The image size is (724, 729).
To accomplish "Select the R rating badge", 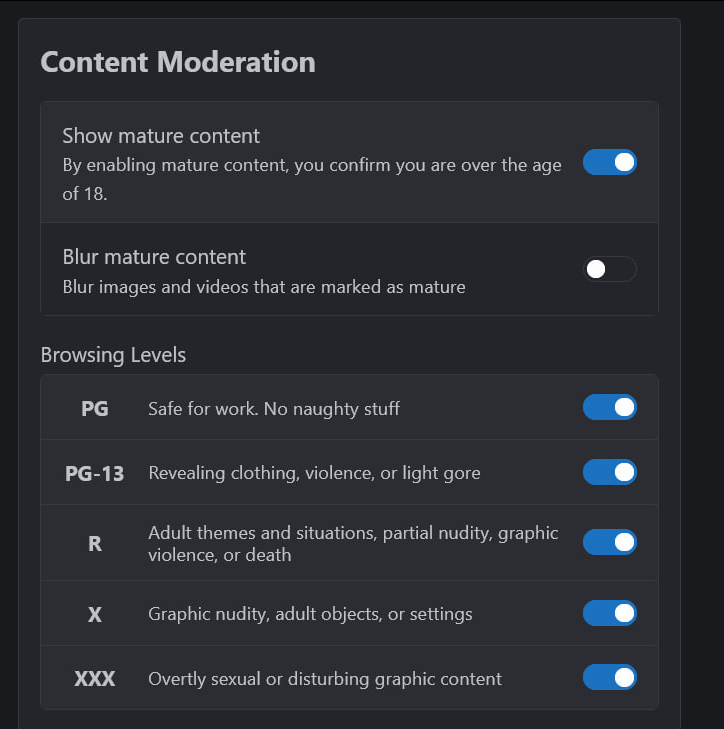I will click(x=95, y=543).
